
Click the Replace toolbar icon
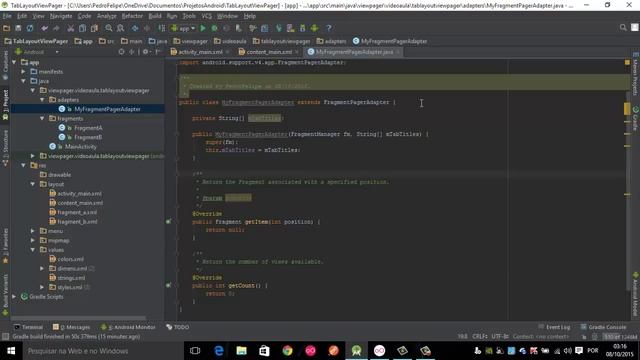click(x=120, y=28)
